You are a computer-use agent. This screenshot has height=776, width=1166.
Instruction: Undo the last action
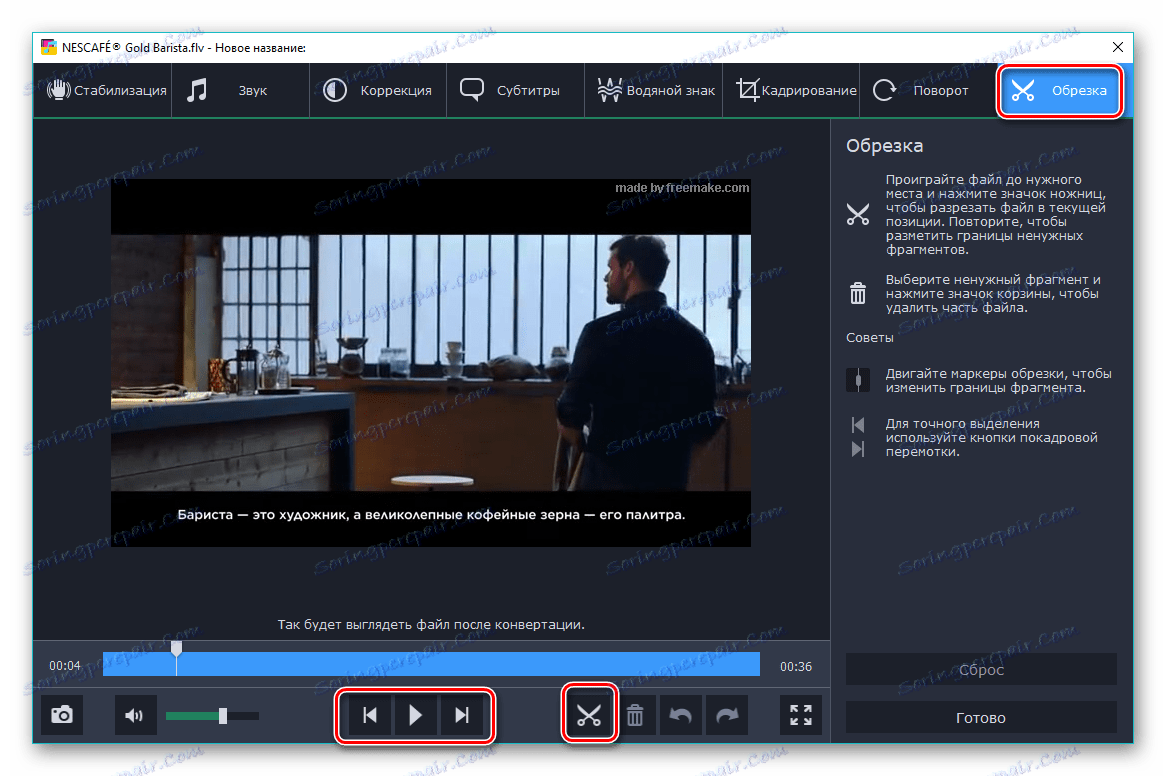(x=680, y=715)
